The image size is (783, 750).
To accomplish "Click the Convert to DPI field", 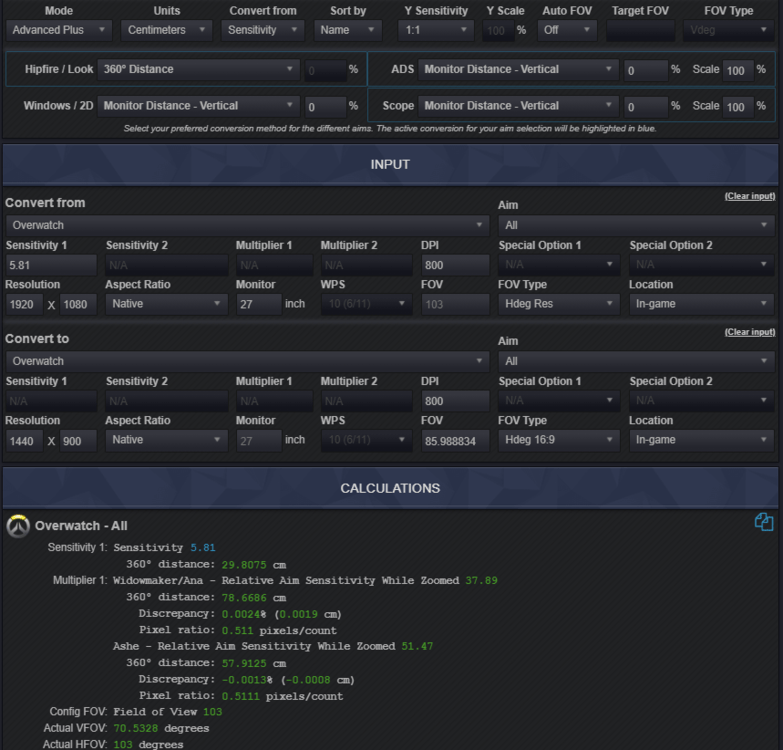I will click(455, 401).
